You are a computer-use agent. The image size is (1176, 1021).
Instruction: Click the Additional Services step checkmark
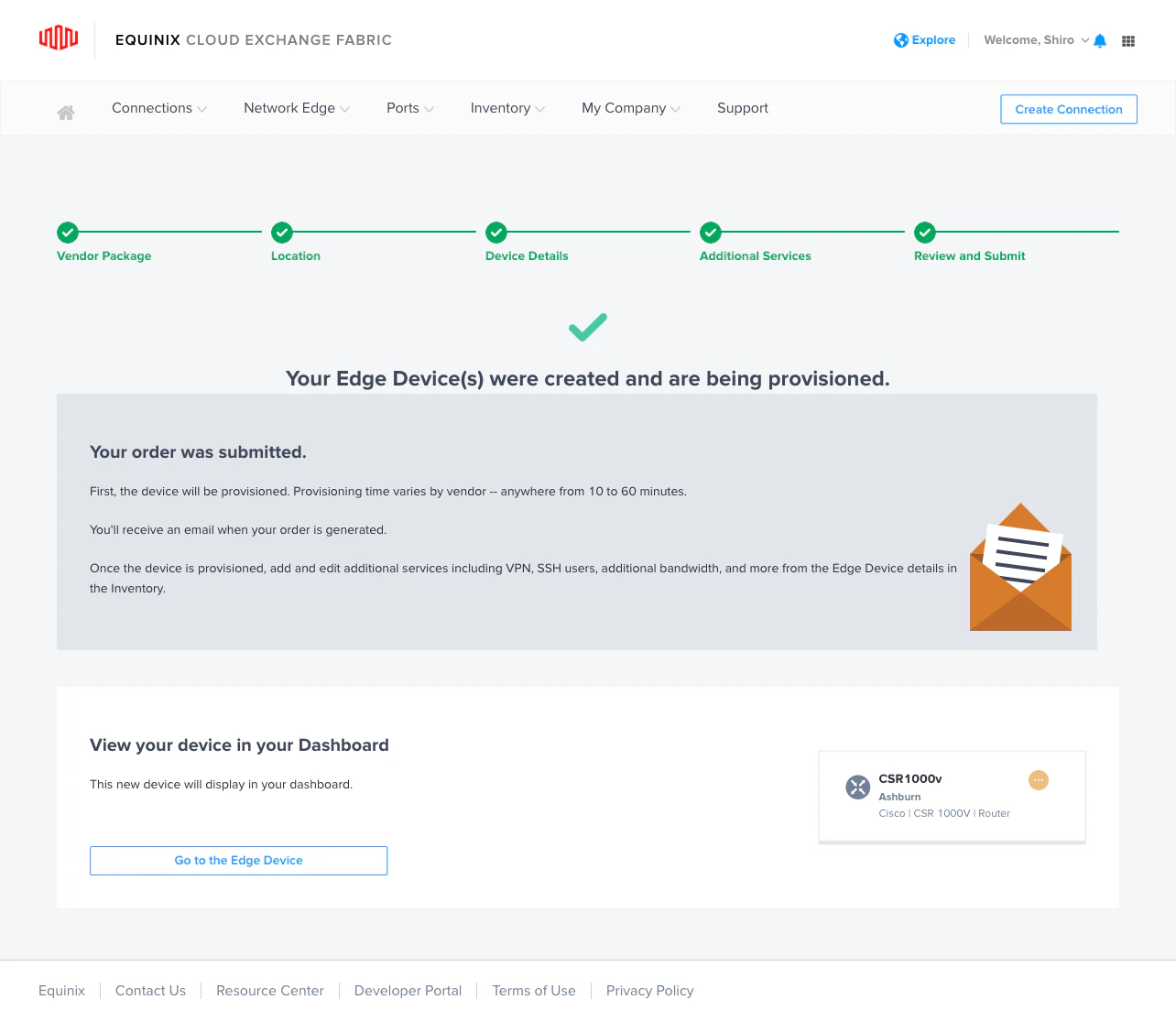click(x=711, y=233)
